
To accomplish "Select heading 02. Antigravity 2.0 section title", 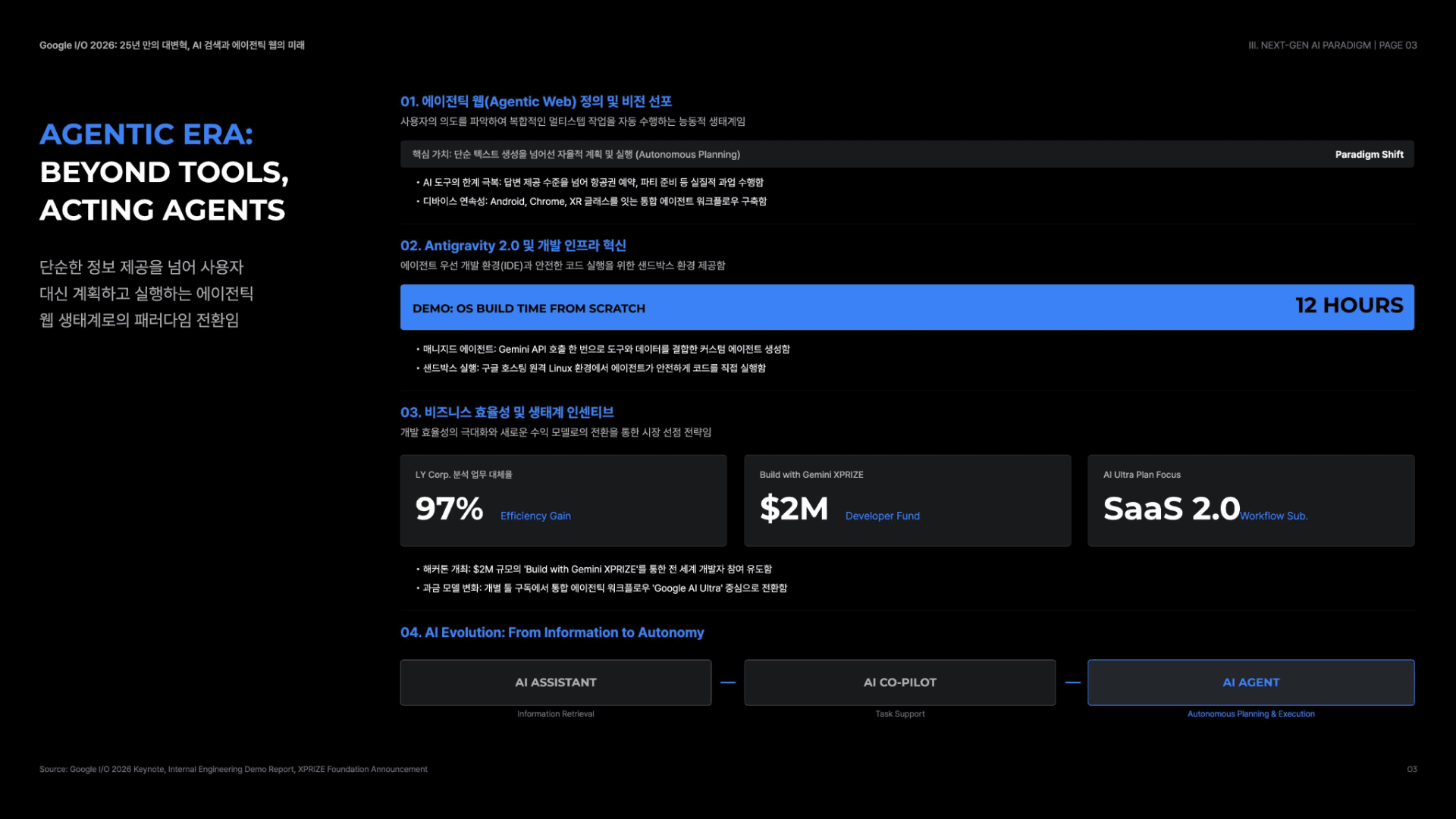I will 513,246.
